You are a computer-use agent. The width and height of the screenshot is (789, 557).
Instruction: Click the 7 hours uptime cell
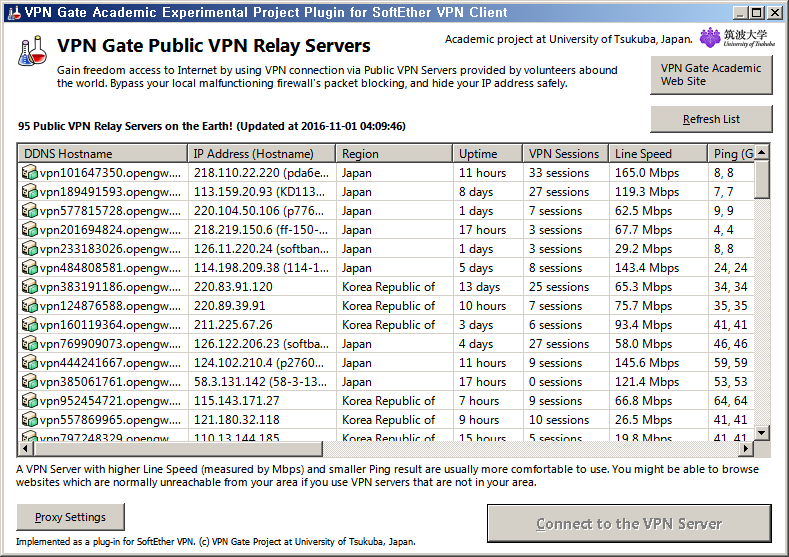487,401
